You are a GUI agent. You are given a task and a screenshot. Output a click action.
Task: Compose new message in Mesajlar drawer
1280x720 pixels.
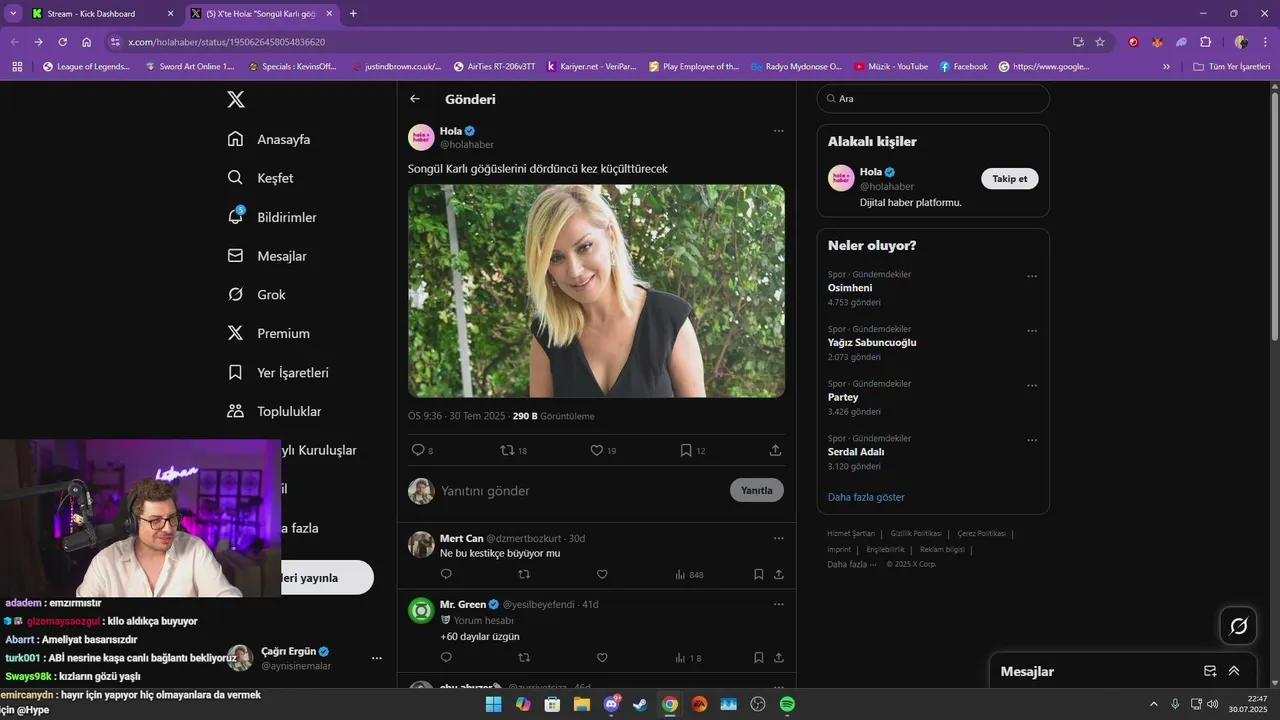point(1210,671)
